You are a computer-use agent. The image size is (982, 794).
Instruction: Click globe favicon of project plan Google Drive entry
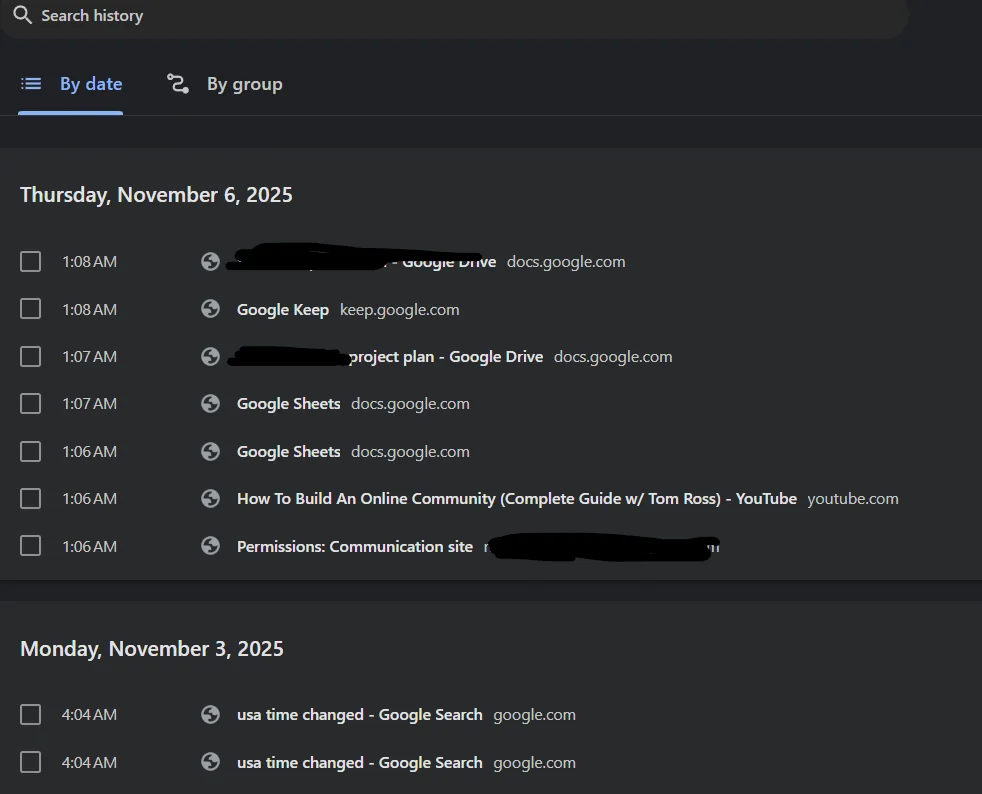[210, 356]
